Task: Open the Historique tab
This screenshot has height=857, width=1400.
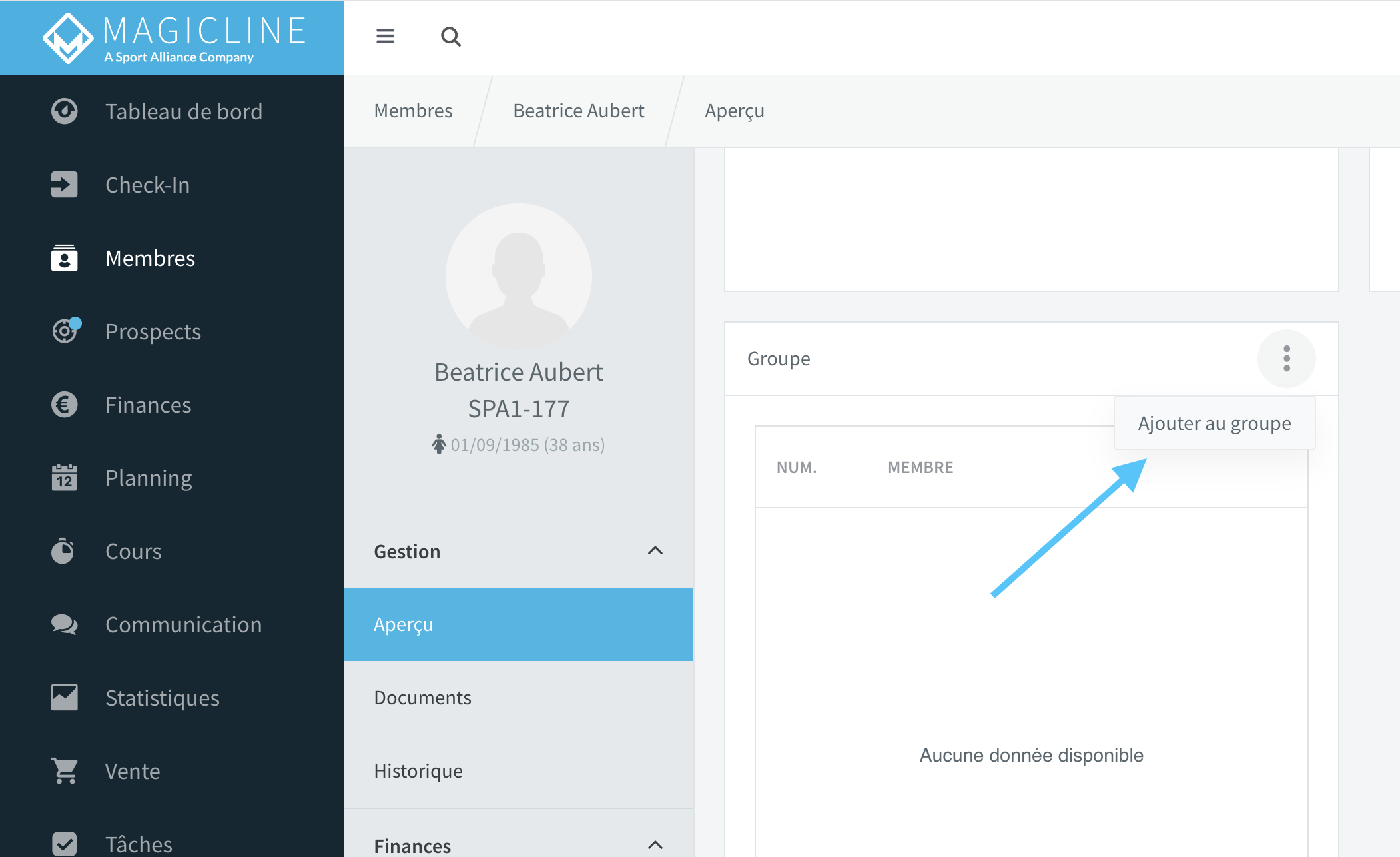Action: pyautogui.click(x=519, y=771)
